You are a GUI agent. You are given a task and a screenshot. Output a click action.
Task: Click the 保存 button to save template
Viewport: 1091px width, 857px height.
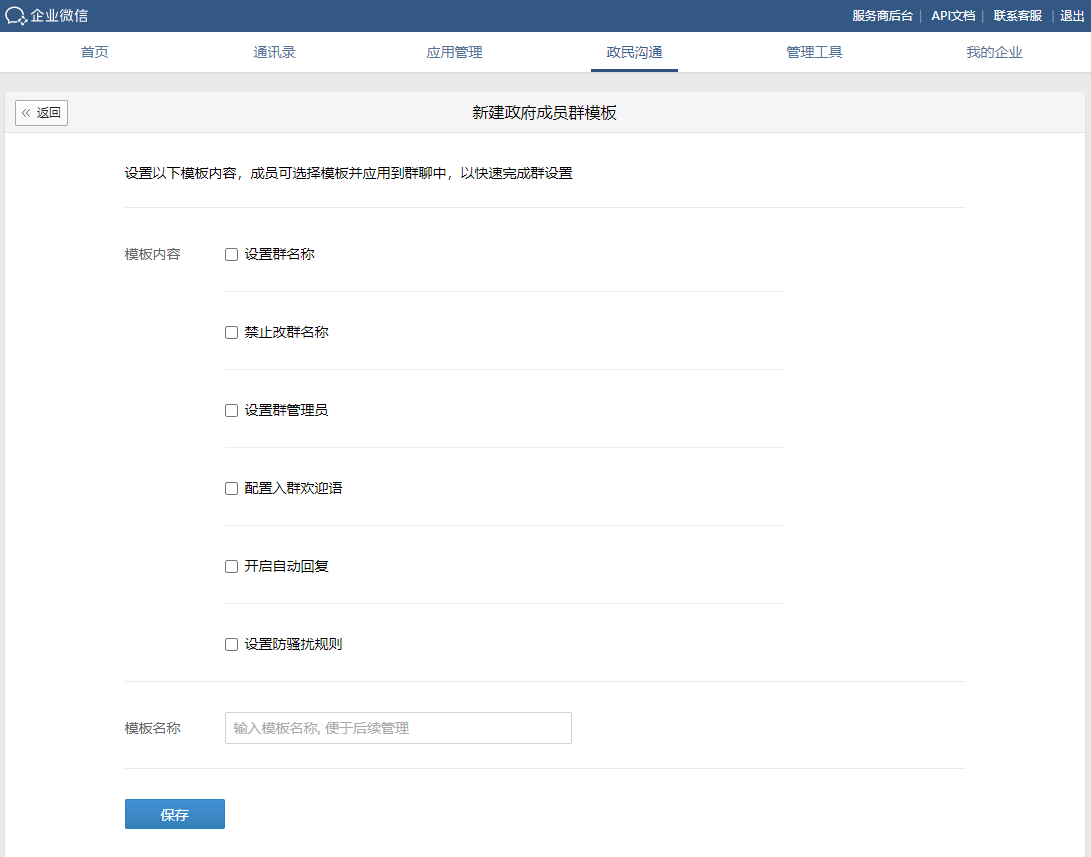(x=174, y=813)
